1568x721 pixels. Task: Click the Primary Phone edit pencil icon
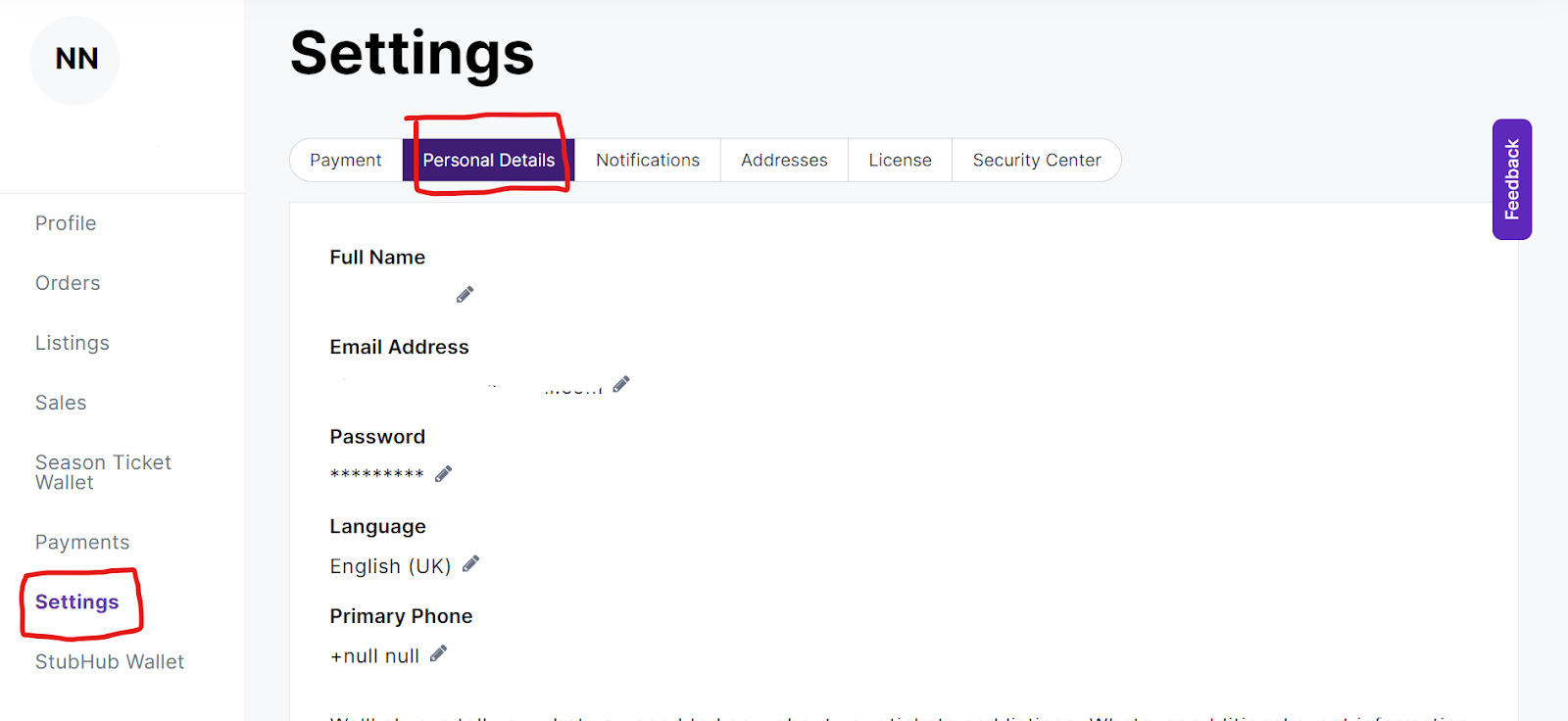pos(439,653)
